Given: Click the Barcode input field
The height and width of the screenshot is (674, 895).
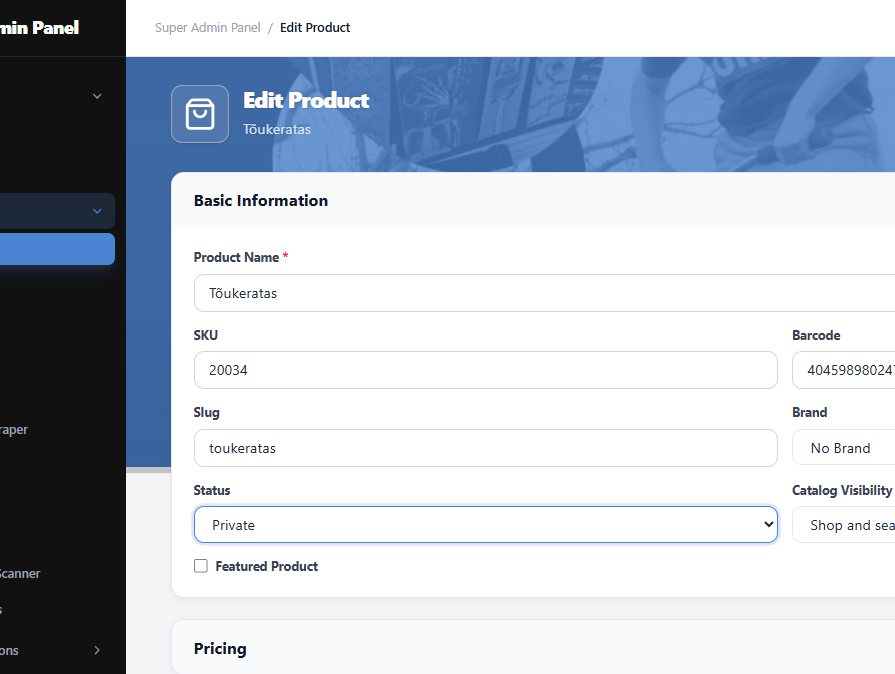Looking at the screenshot, I should pos(844,370).
